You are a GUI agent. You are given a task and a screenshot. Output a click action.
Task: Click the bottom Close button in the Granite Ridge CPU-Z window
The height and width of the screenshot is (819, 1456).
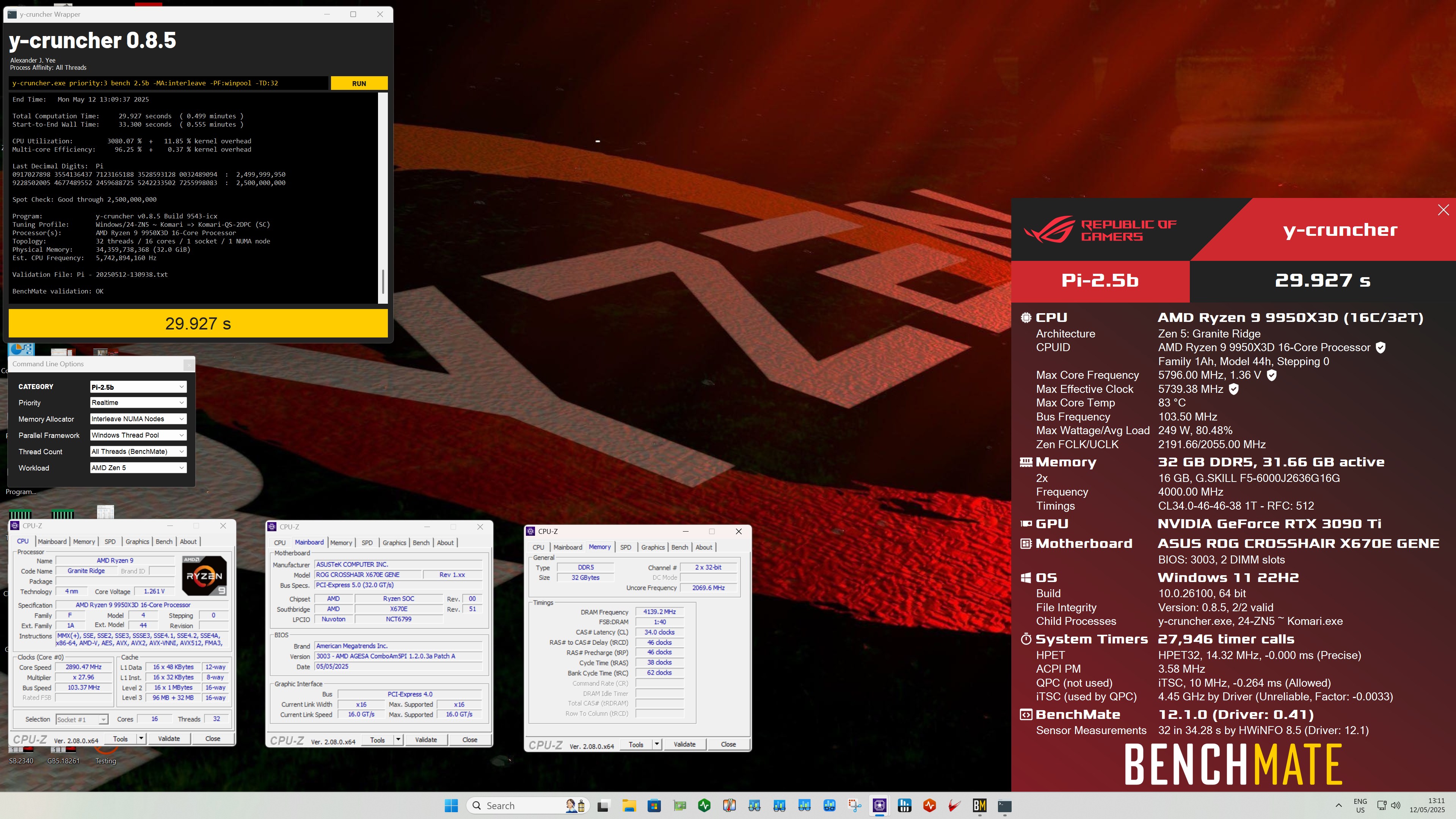tap(212, 739)
